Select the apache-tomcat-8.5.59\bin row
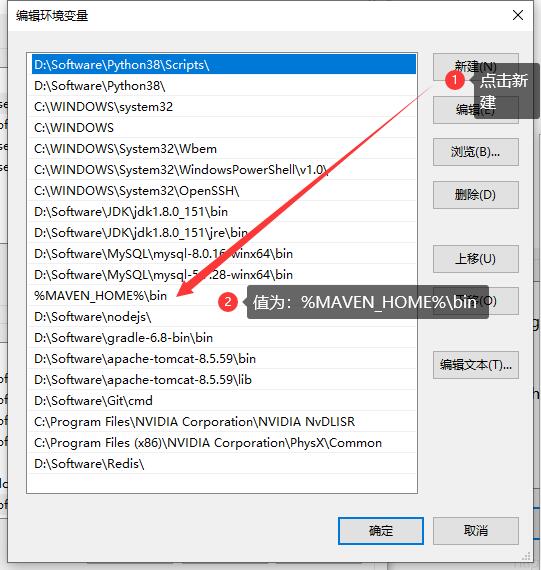 [224, 358]
